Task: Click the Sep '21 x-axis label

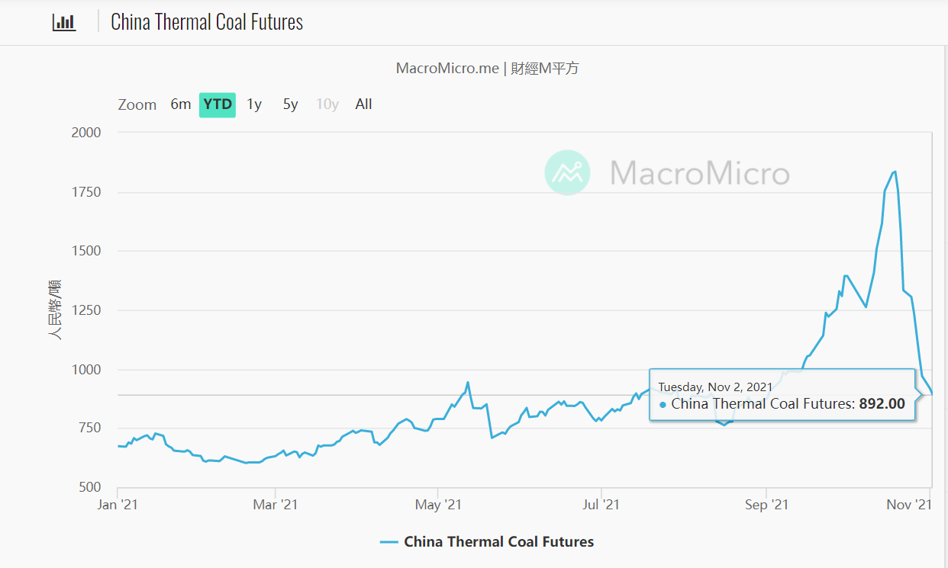Action: tap(765, 505)
